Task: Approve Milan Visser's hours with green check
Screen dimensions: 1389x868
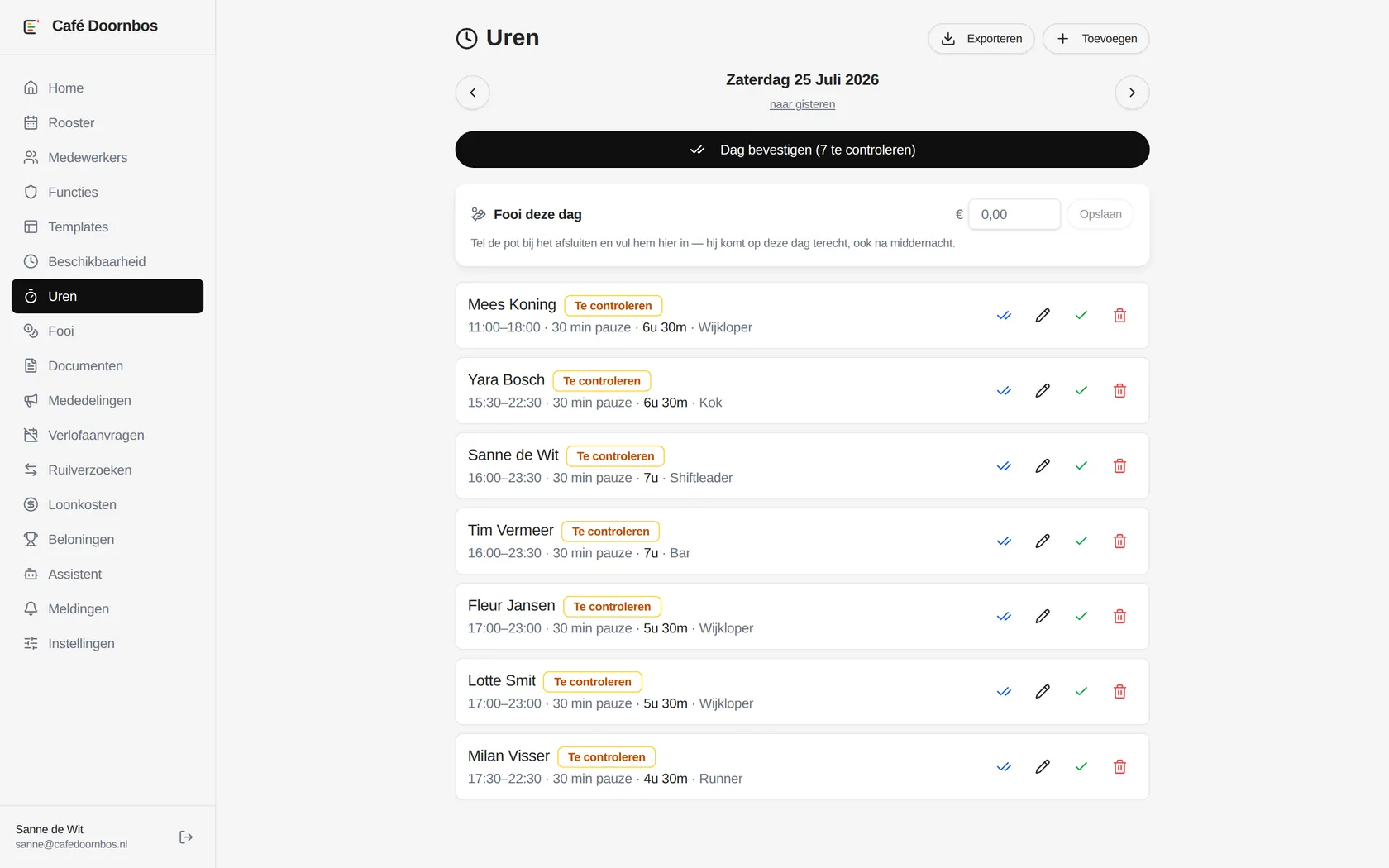Action: coord(1081,766)
